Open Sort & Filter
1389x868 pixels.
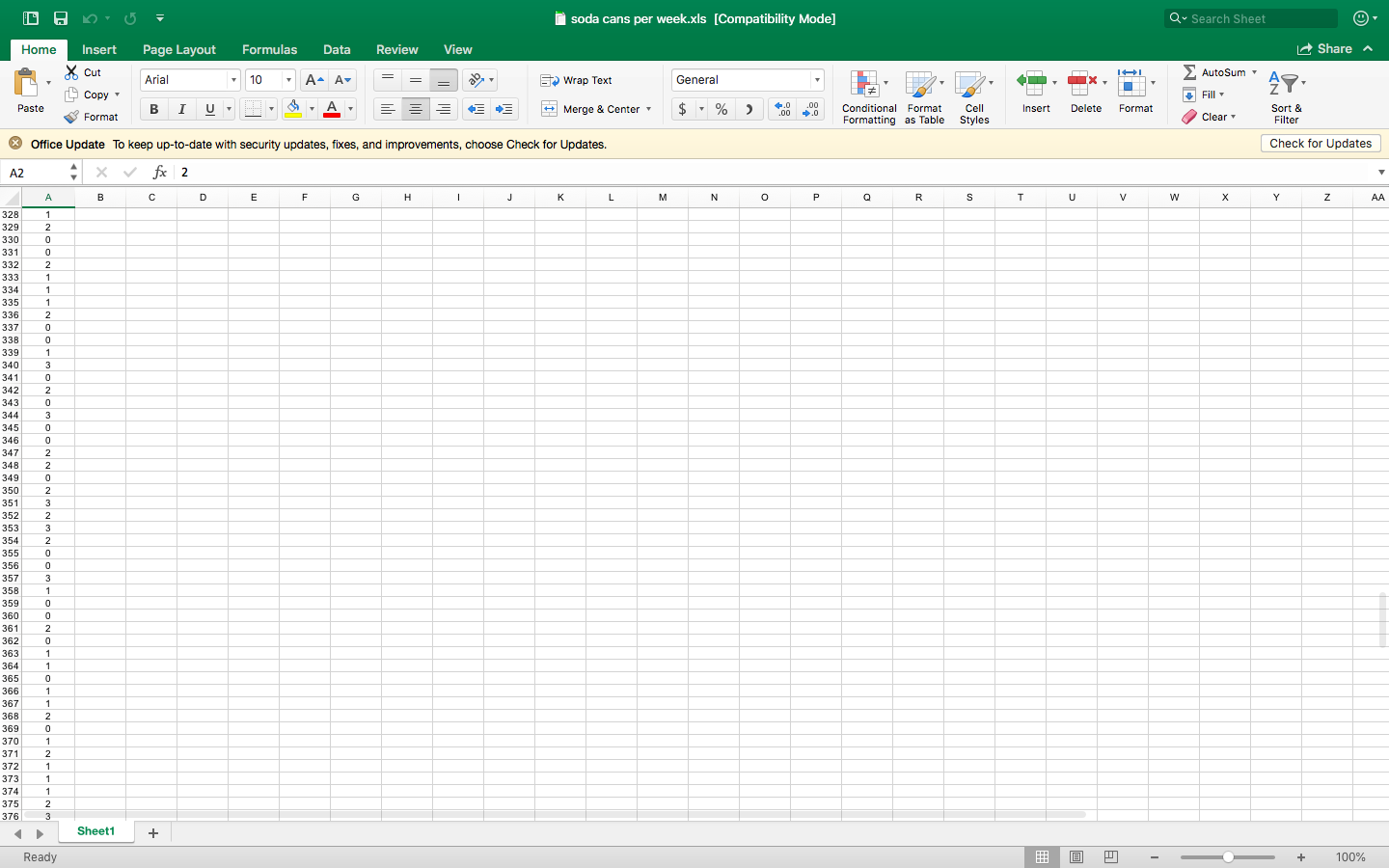tap(1286, 97)
